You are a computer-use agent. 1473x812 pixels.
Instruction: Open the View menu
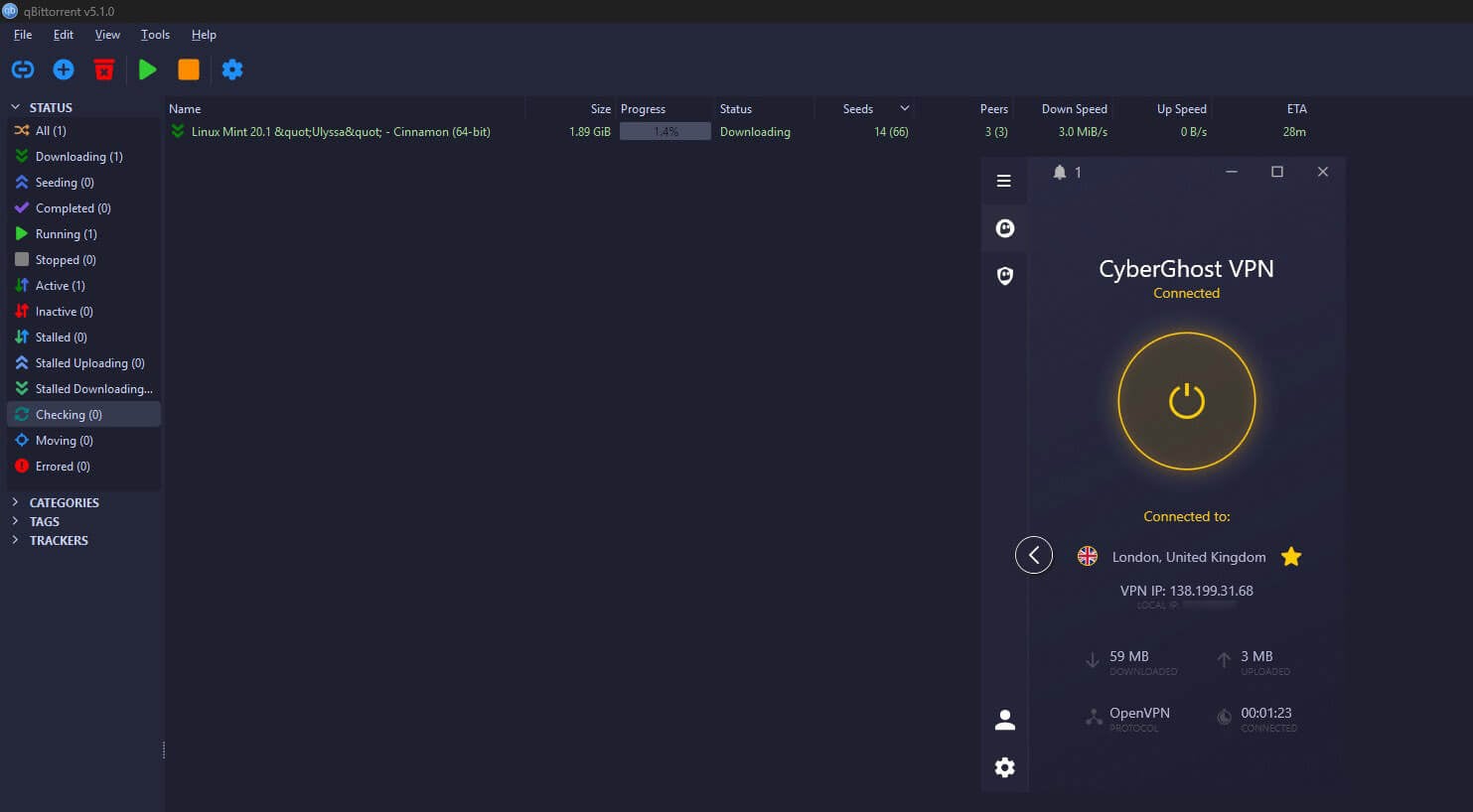click(x=107, y=34)
